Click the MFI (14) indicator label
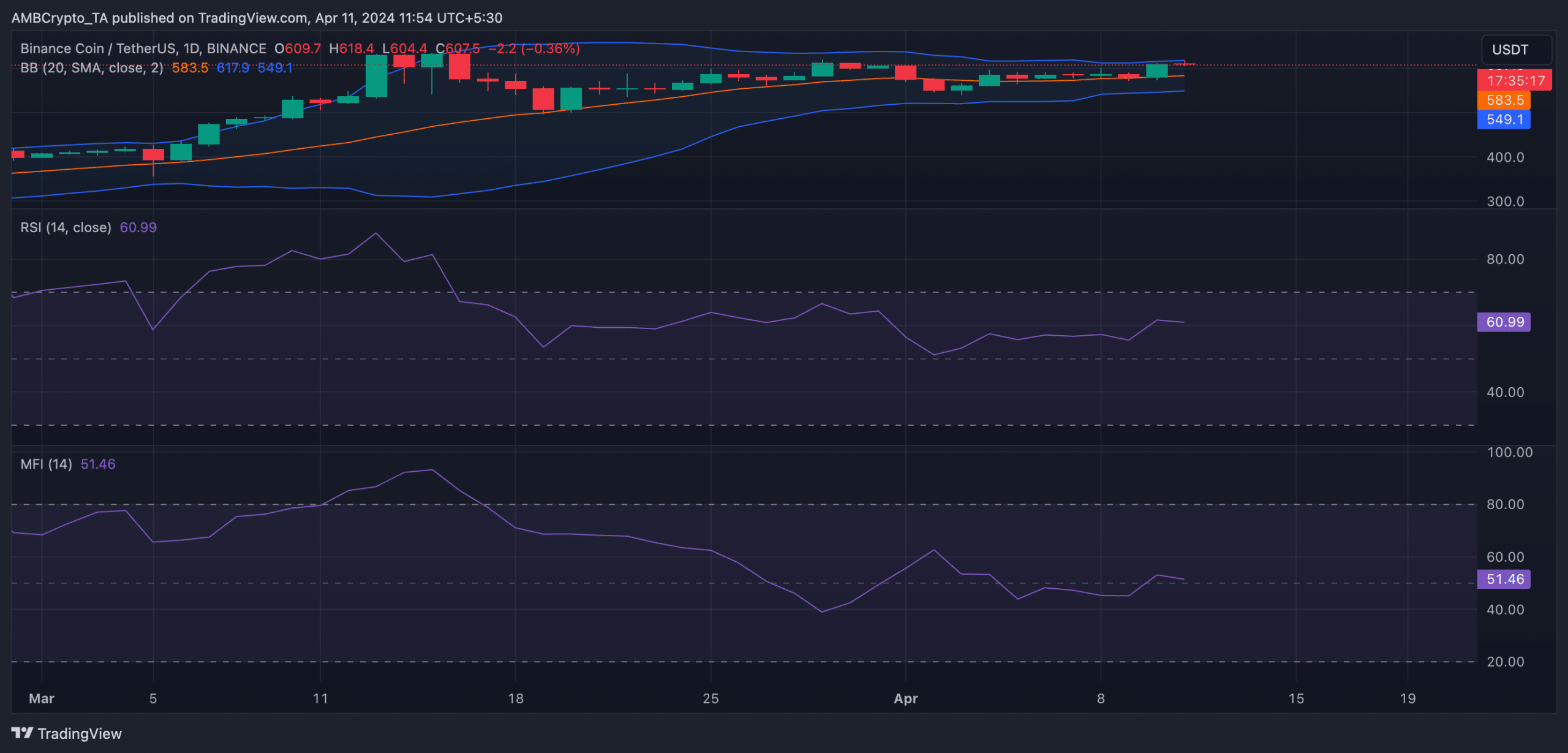1568x753 pixels. point(47,464)
